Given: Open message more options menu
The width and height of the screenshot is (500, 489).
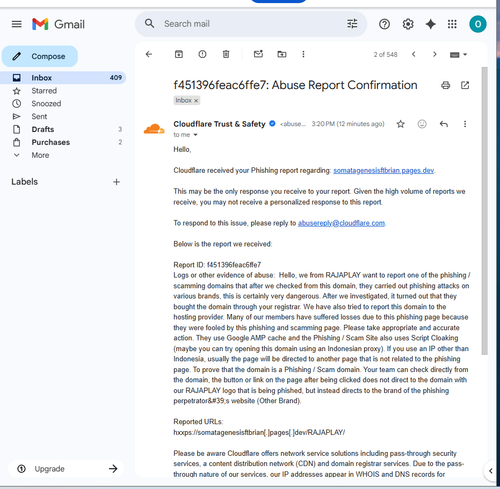Looking at the screenshot, I should (x=465, y=124).
